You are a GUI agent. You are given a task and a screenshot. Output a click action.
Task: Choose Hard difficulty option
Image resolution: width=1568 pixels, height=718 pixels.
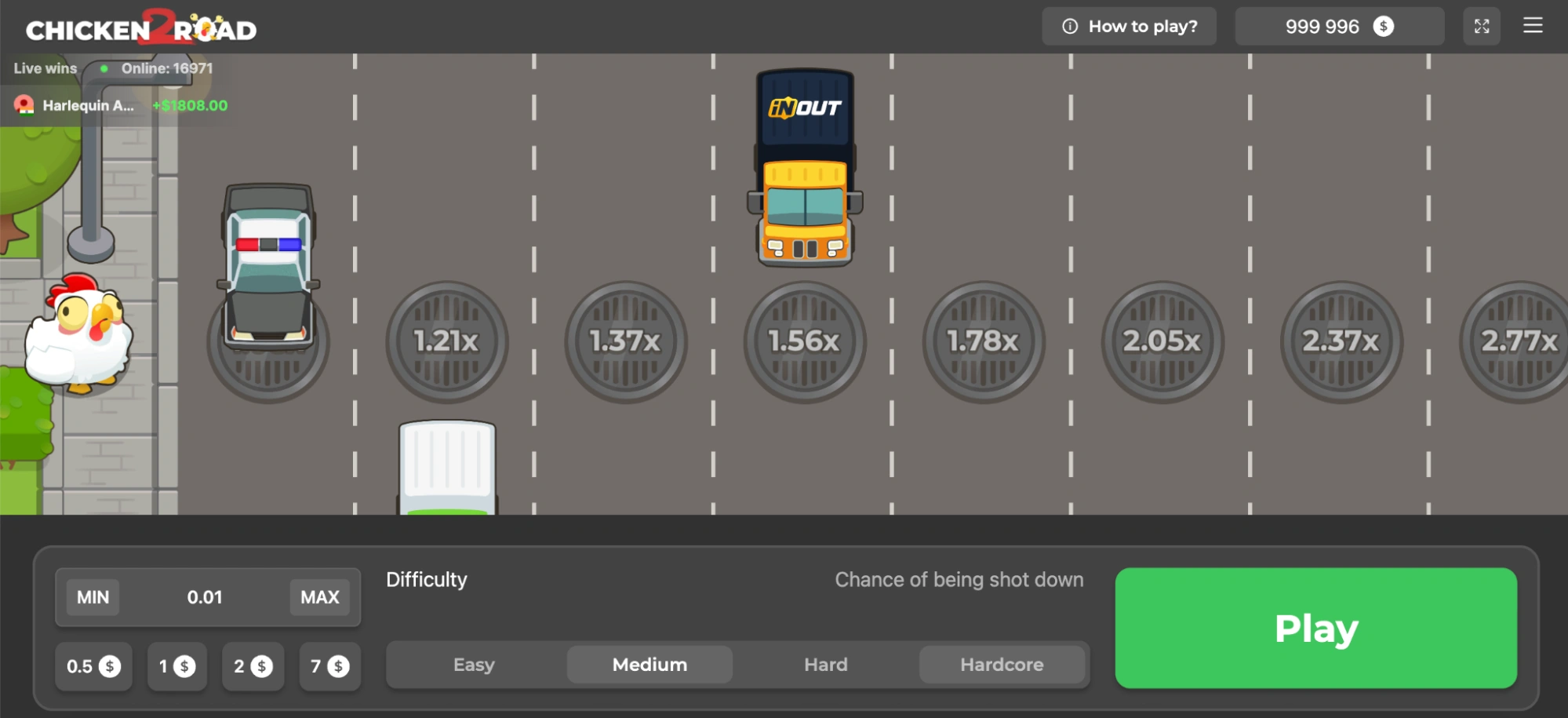click(825, 665)
